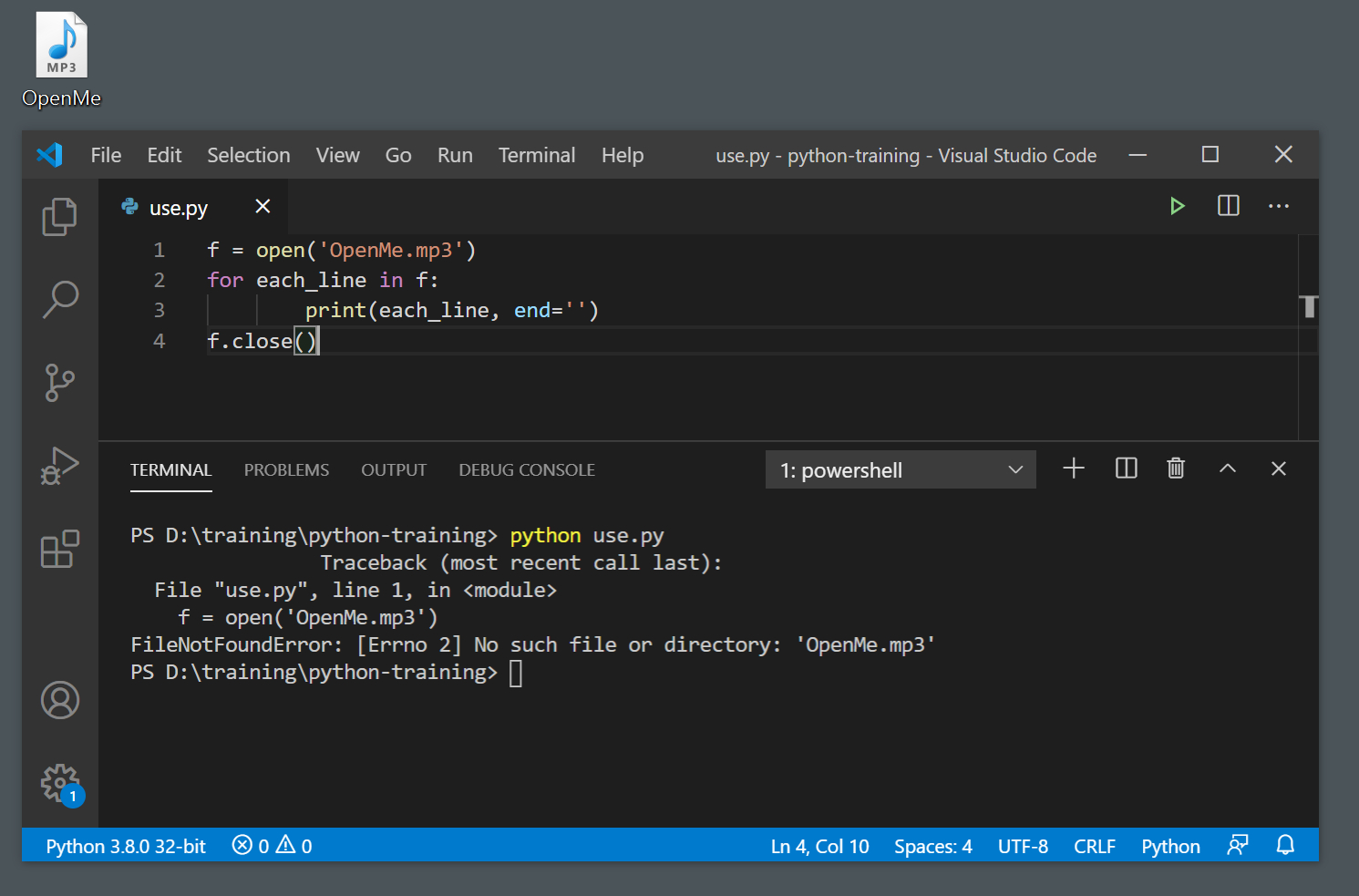Switch to the DEBUG CONSOLE tab
1359x896 pixels.
point(527,470)
